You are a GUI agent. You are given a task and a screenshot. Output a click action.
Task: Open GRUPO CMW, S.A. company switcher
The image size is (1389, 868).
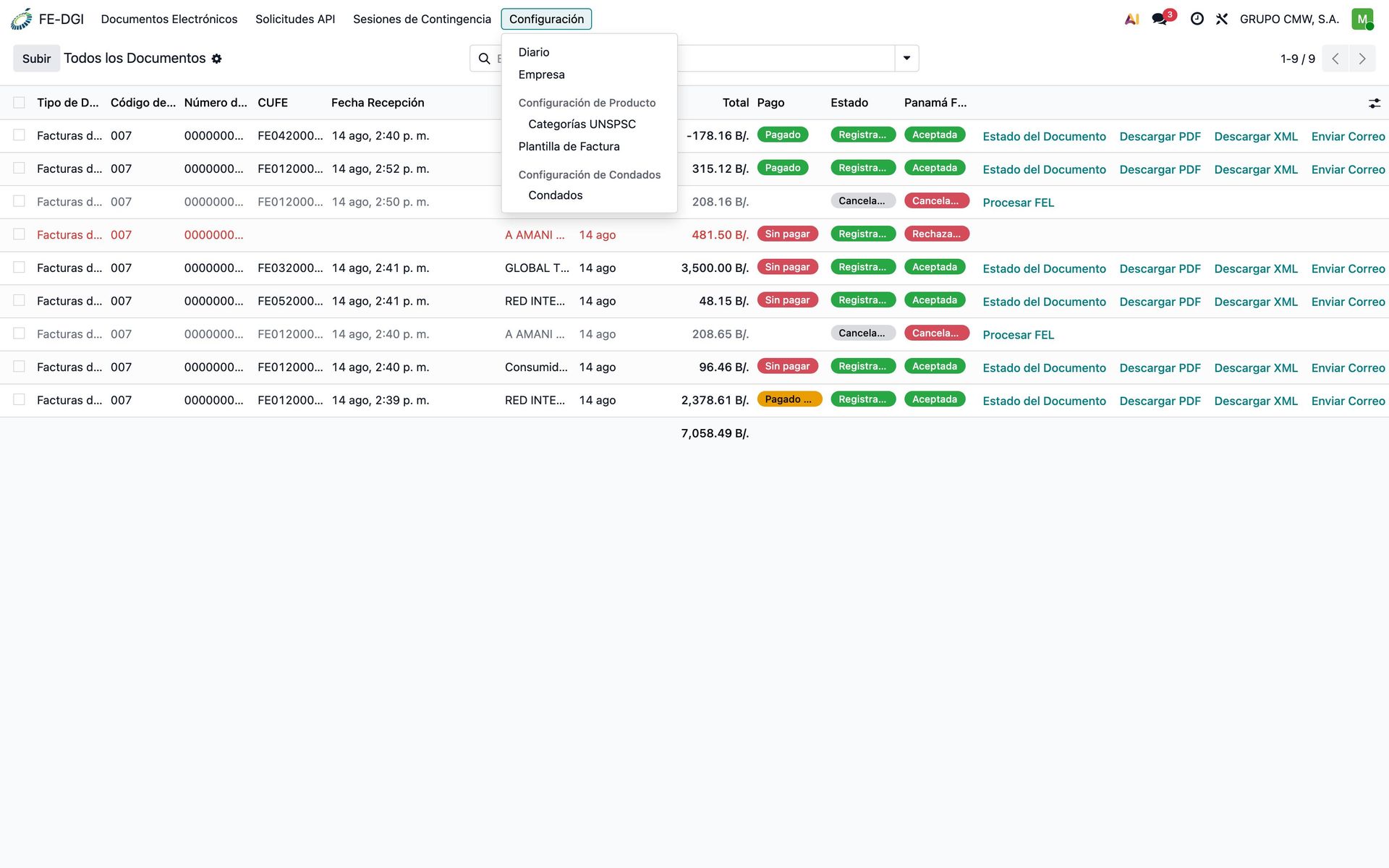coord(1289,19)
